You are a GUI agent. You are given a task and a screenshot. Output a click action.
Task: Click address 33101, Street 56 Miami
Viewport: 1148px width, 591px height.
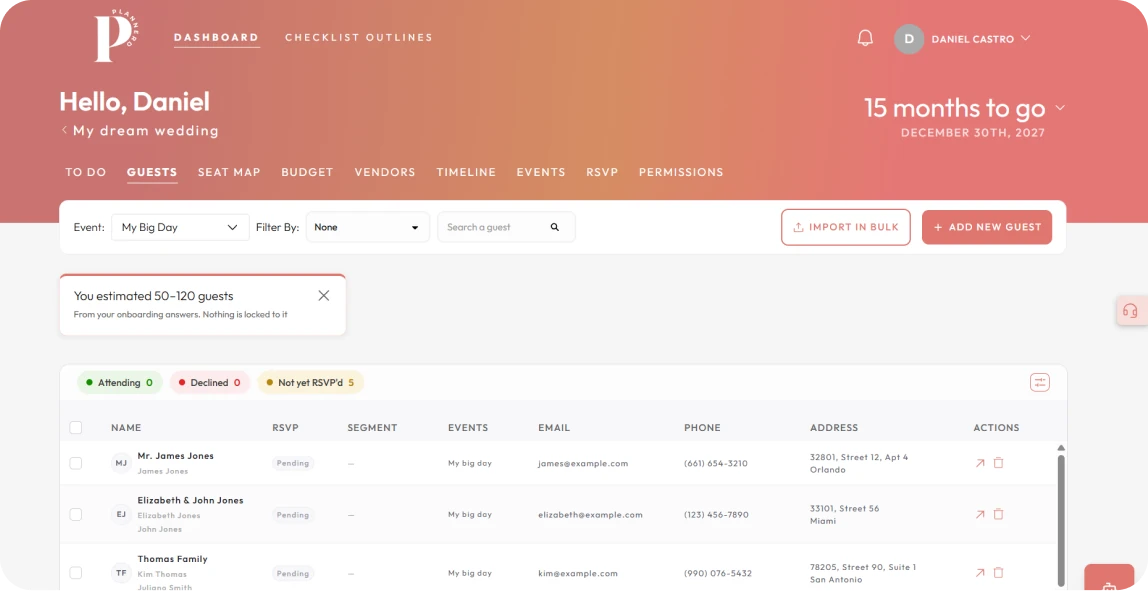[x=844, y=514]
